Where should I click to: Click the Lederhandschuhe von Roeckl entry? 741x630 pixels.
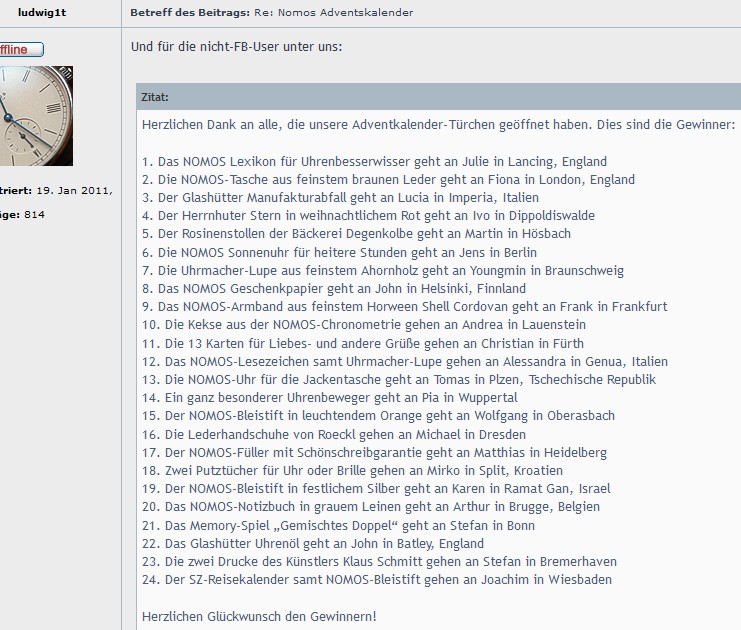point(334,434)
